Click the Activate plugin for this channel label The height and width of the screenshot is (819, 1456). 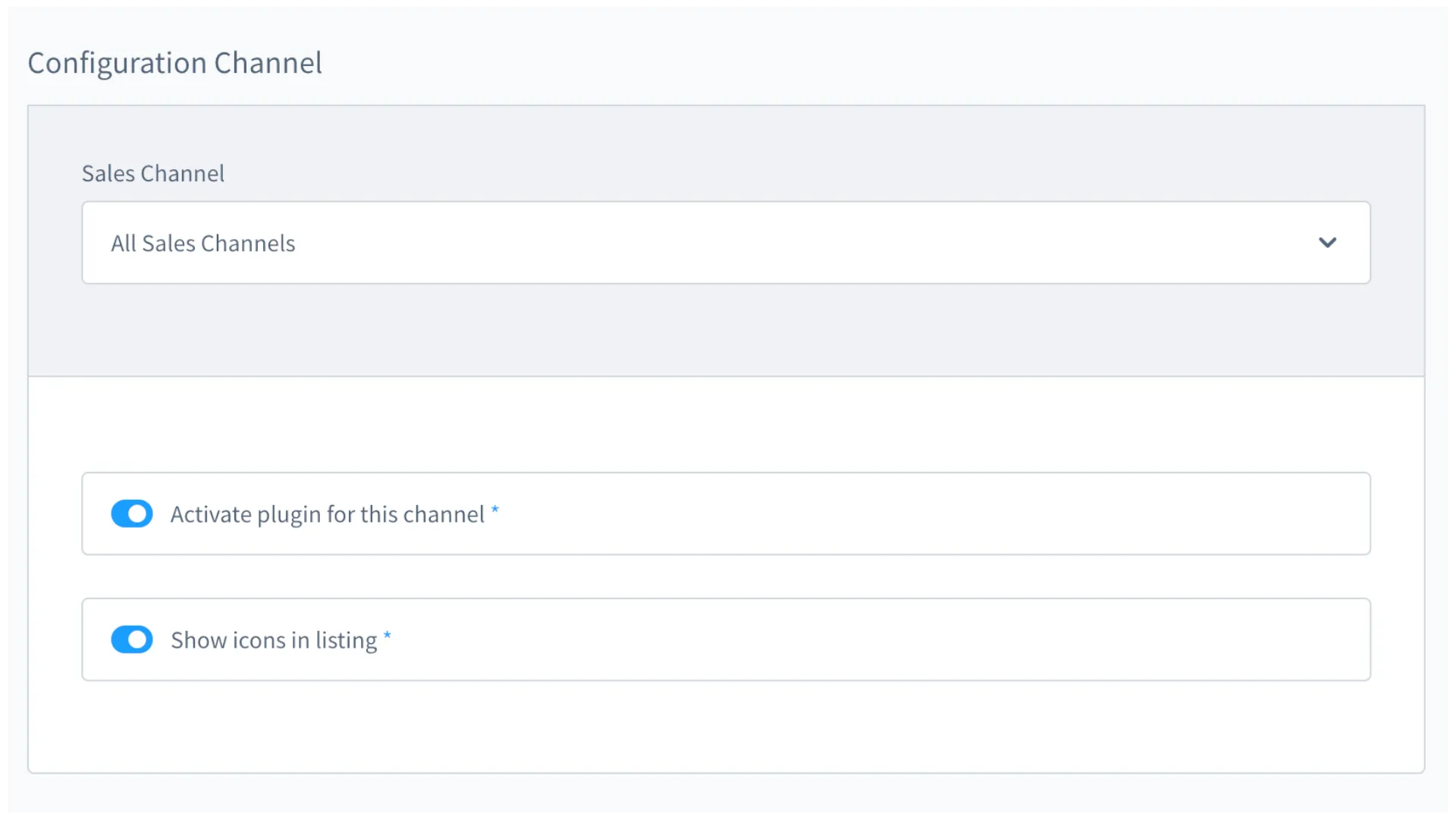point(327,513)
